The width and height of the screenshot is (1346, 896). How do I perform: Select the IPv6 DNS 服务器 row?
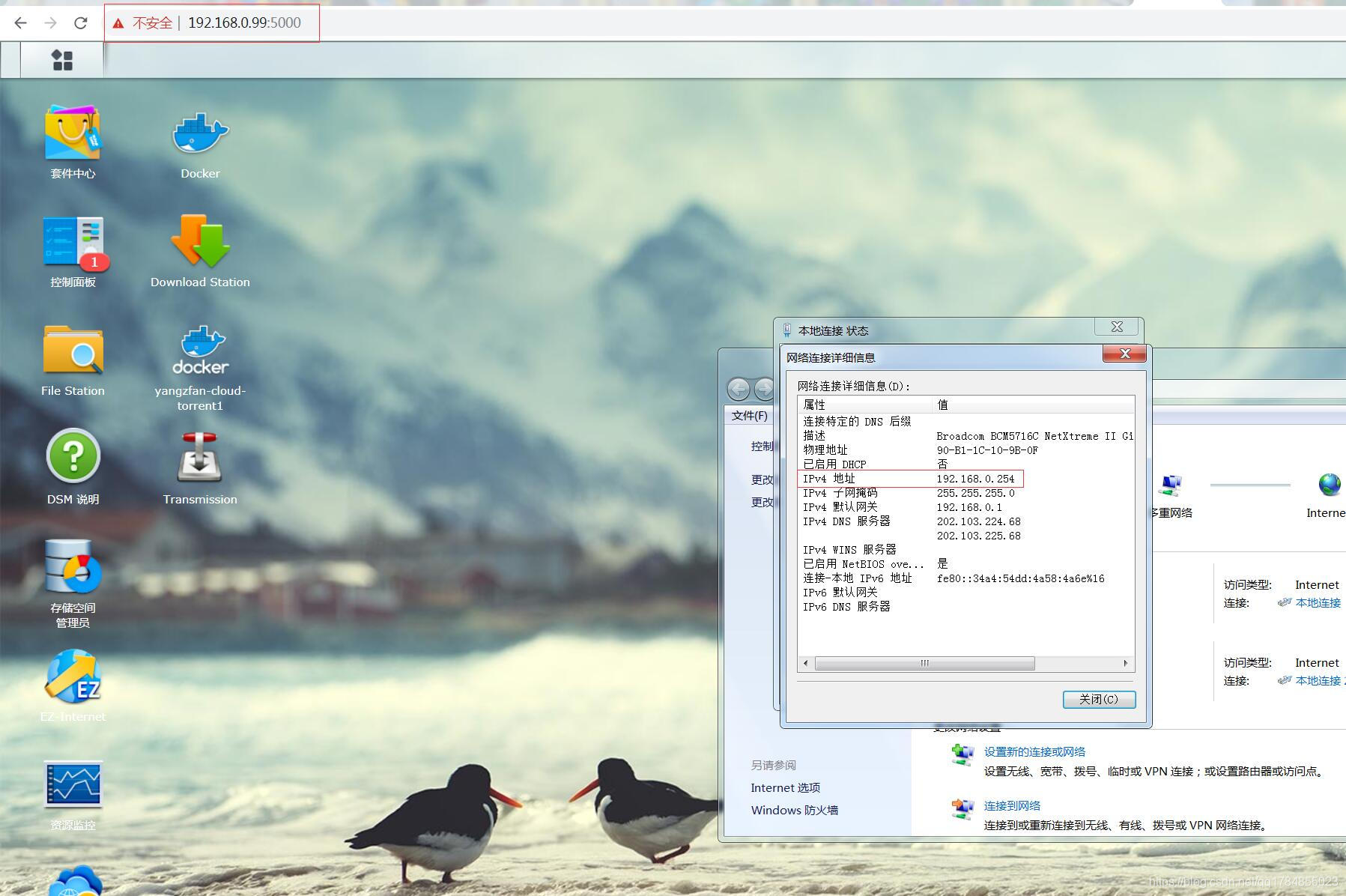pyautogui.click(x=965, y=607)
